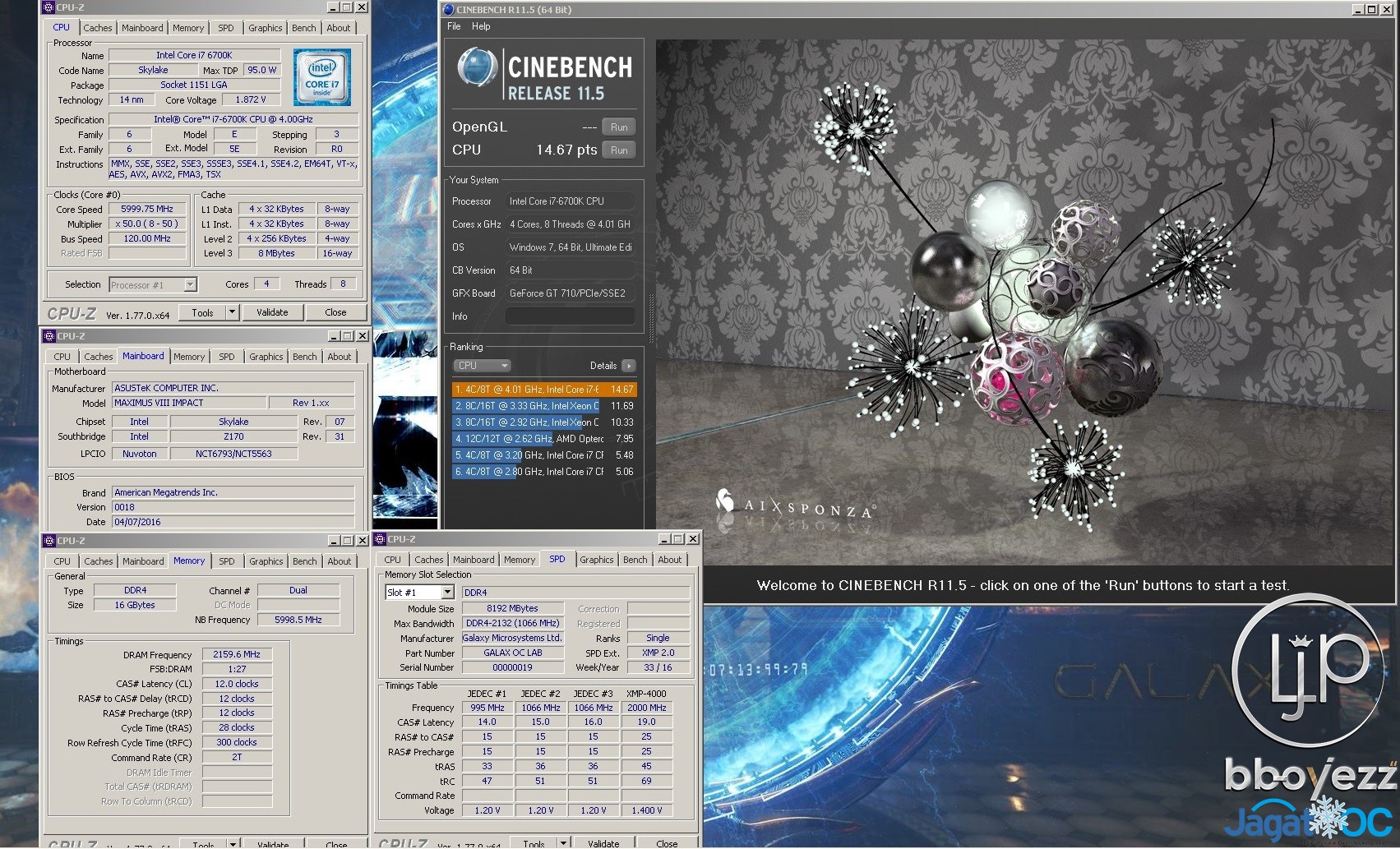The width and height of the screenshot is (1400, 849).
Task: Click the BIOS date 04/07/2016
Action: tap(233, 522)
